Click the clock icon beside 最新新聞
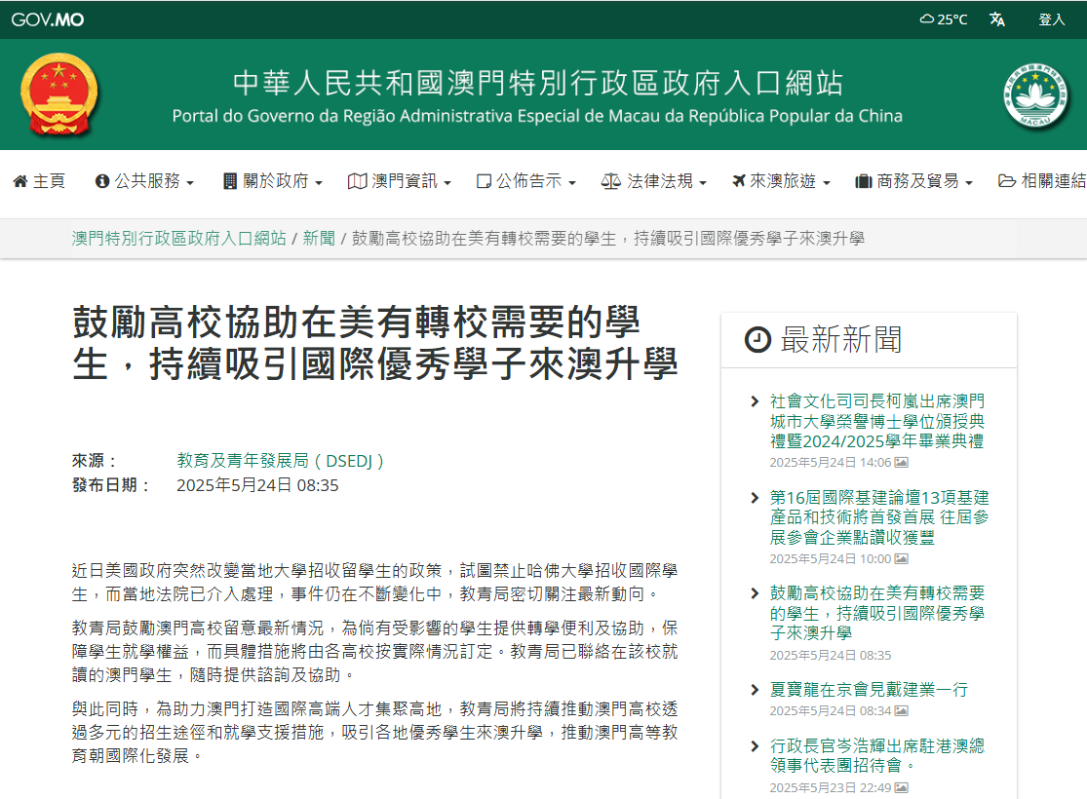This screenshot has width=1087, height=799. coord(758,340)
